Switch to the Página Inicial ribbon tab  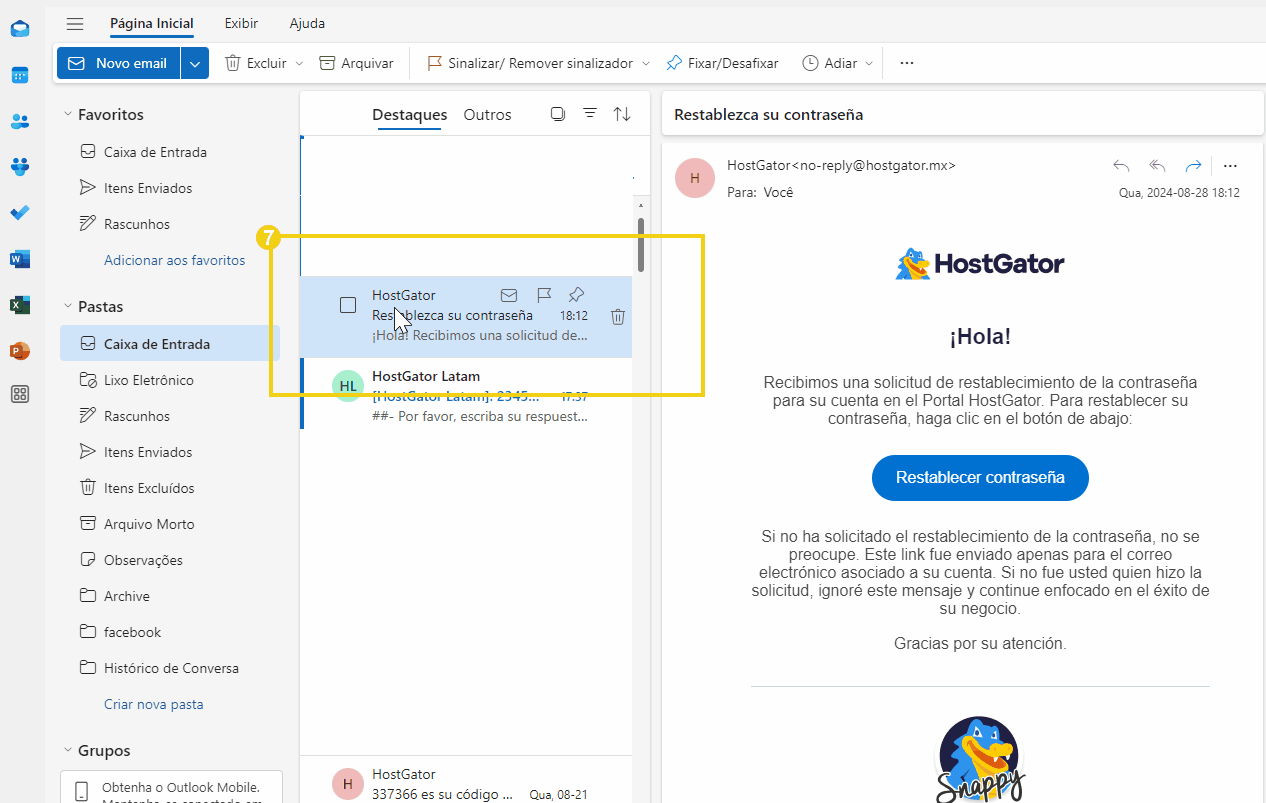point(152,23)
